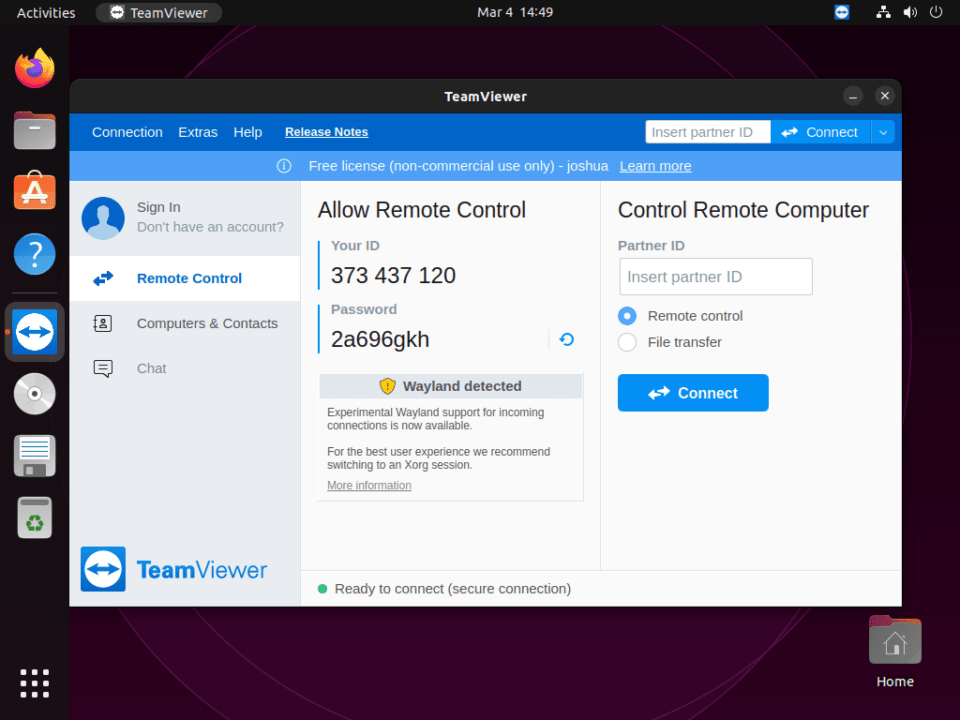
Task: Click the user avatar icon
Action: point(103,217)
